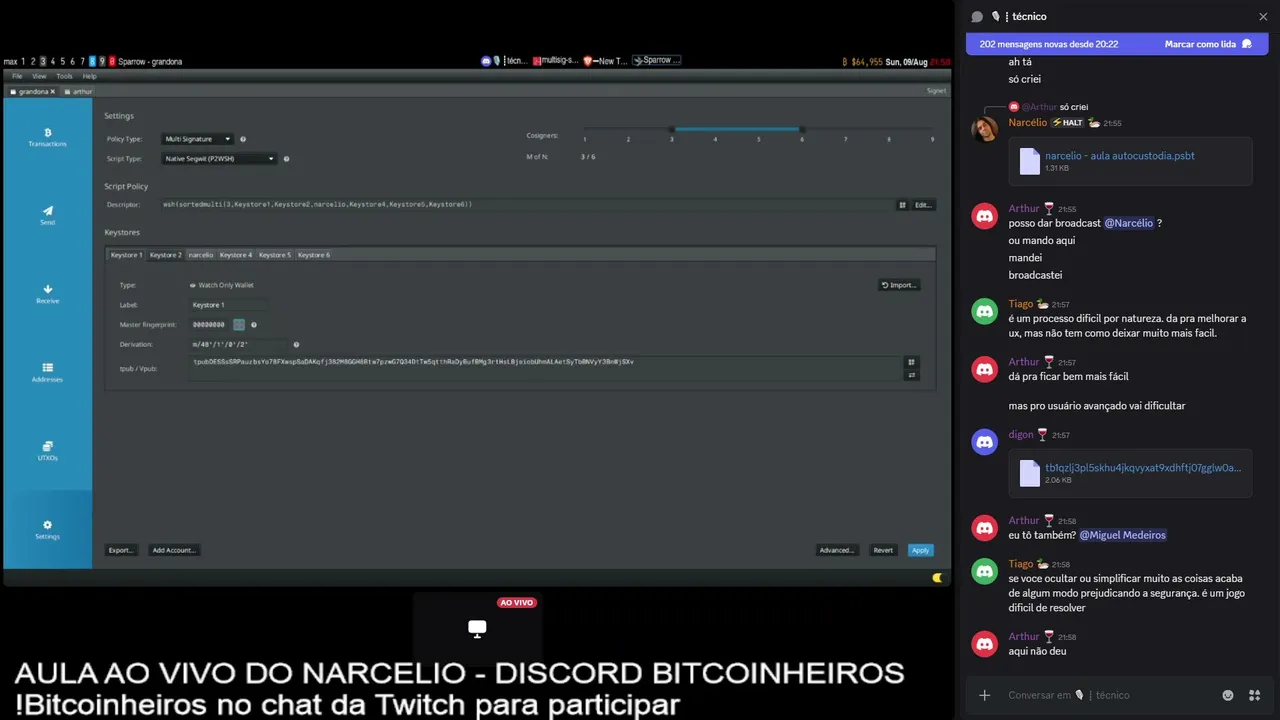
Task: Click the keystore Label input field
Action: click(x=229, y=305)
